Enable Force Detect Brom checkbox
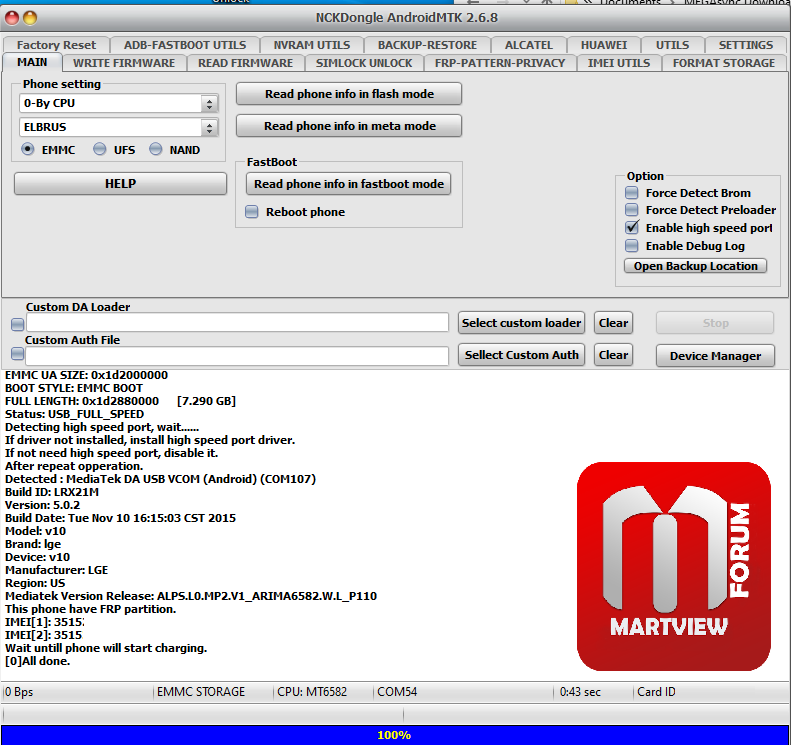 (x=632, y=193)
